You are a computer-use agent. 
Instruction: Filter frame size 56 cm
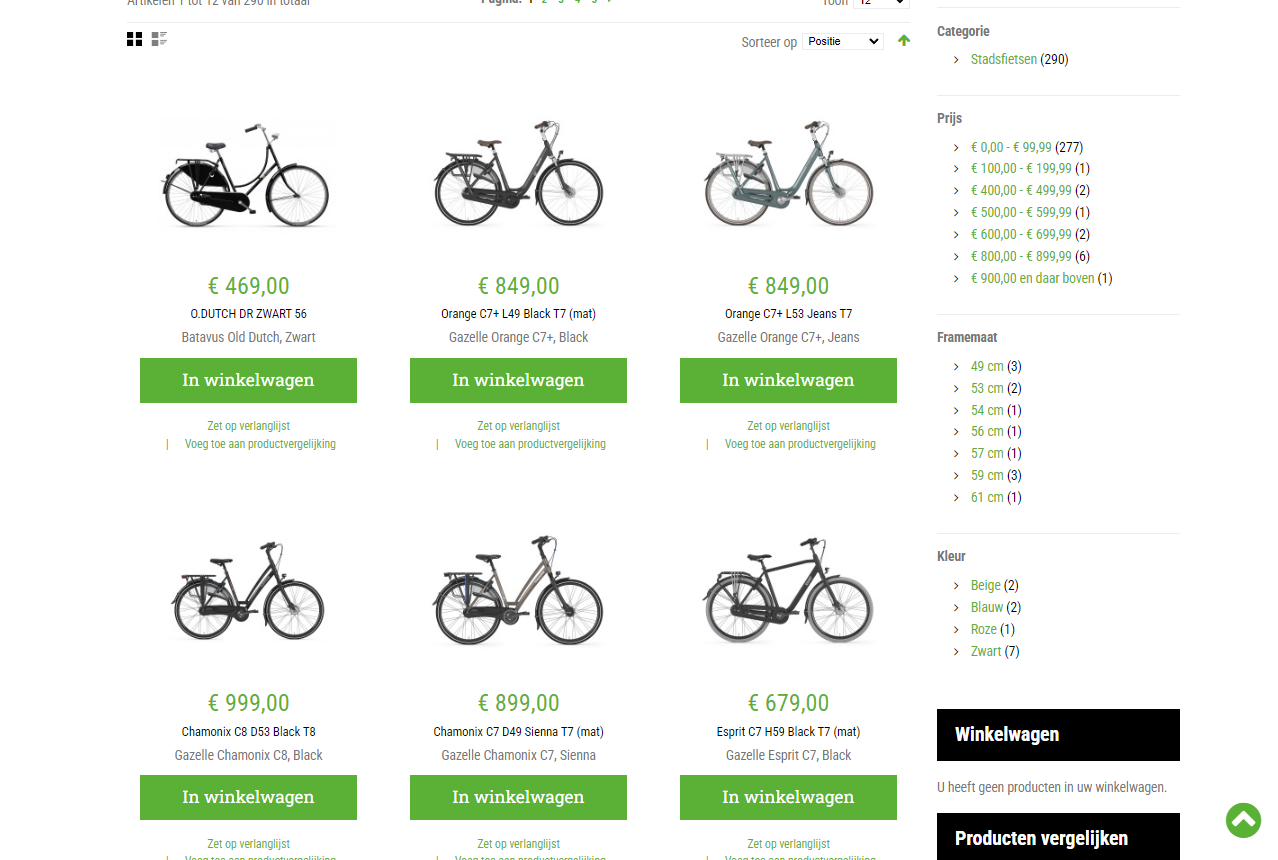tap(987, 432)
